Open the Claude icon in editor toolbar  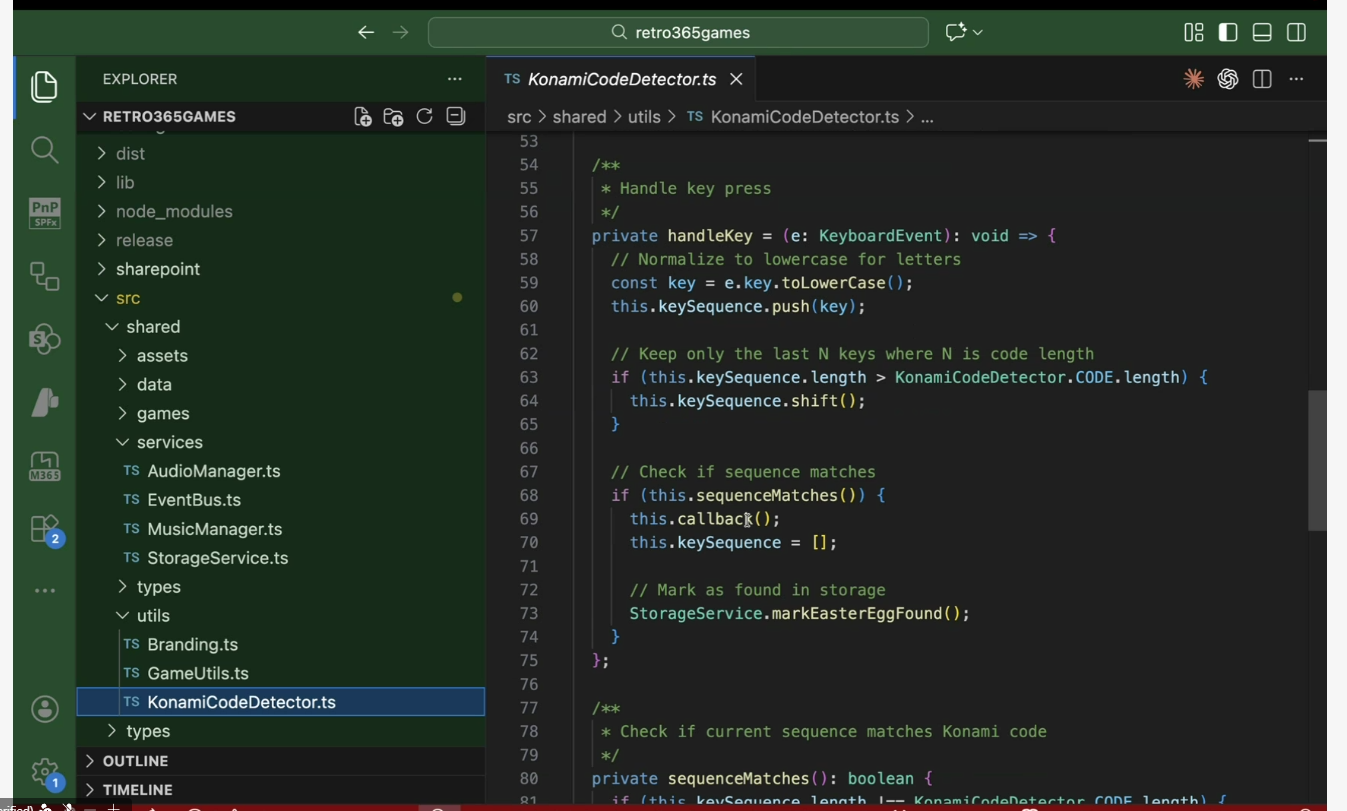click(1193, 79)
